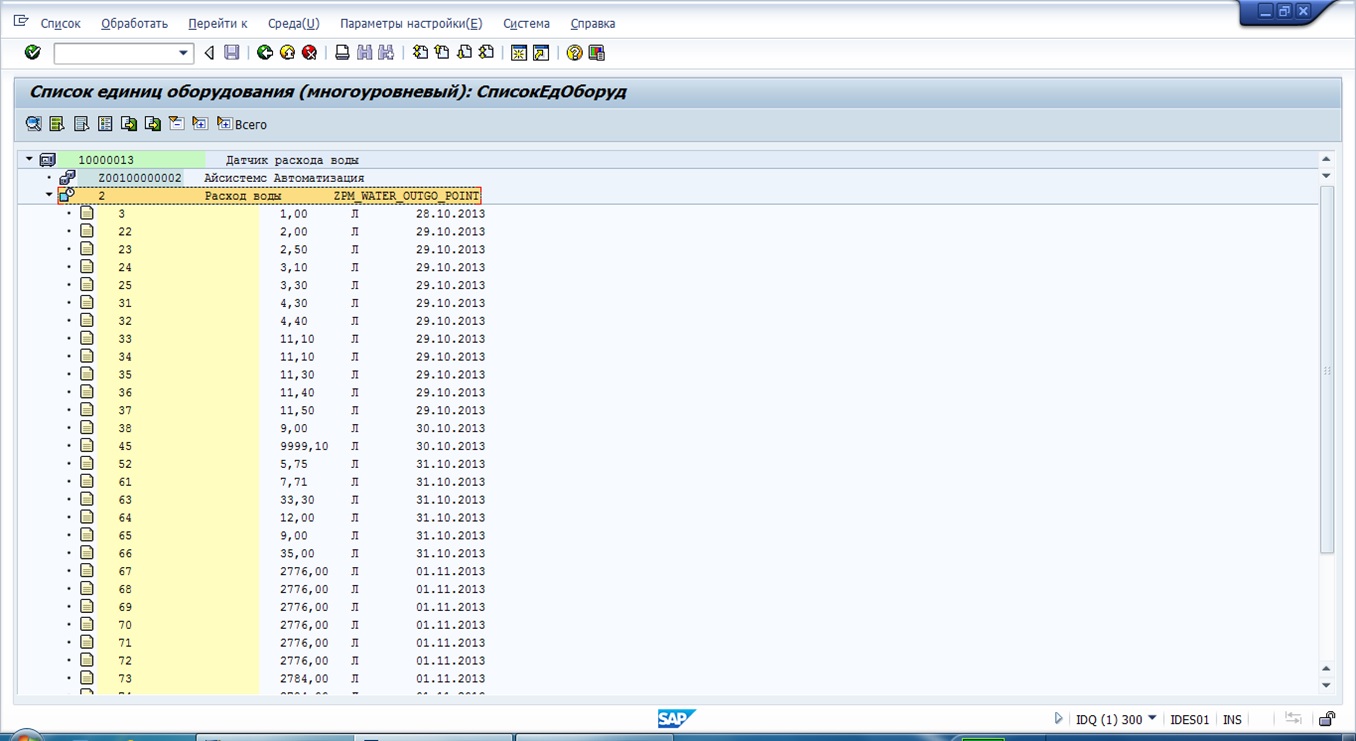The width and height of the screenshot is (1356, 741).
Task: Click the lock icon in status bar
Action: (1327, 719)
